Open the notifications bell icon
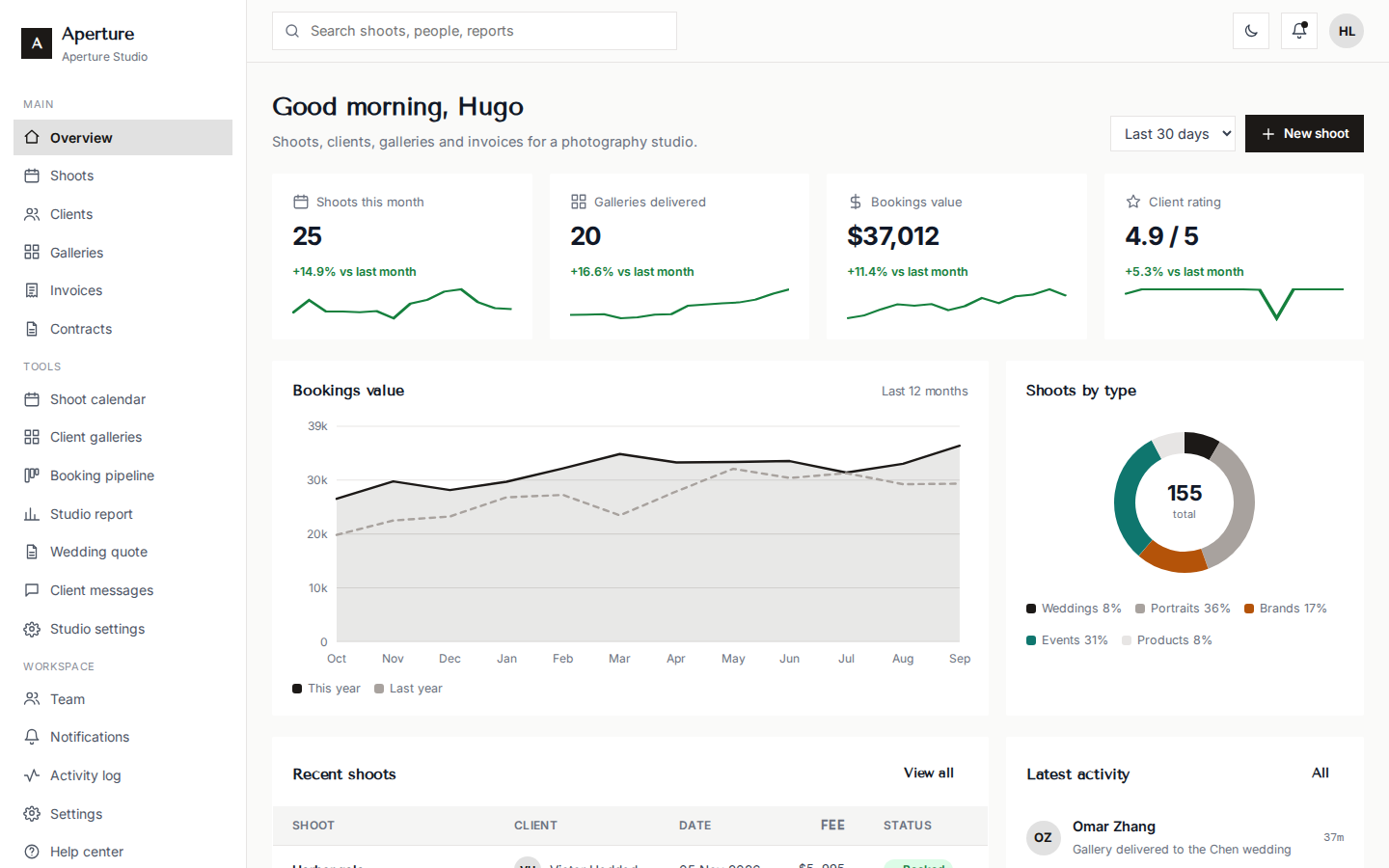The width and height of the screenshot is (1389, 868). [x=1299, y=31]
